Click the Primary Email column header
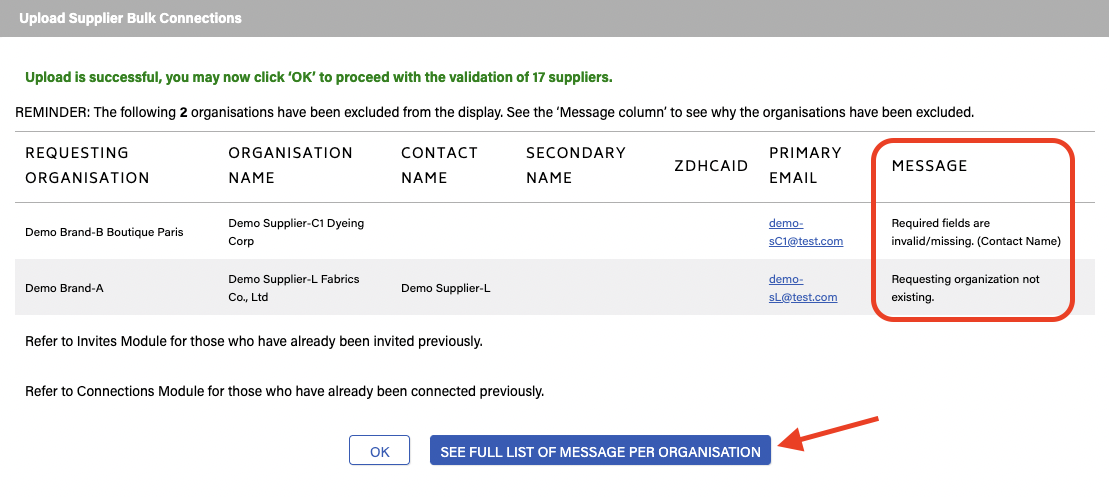 coord(807,165)
